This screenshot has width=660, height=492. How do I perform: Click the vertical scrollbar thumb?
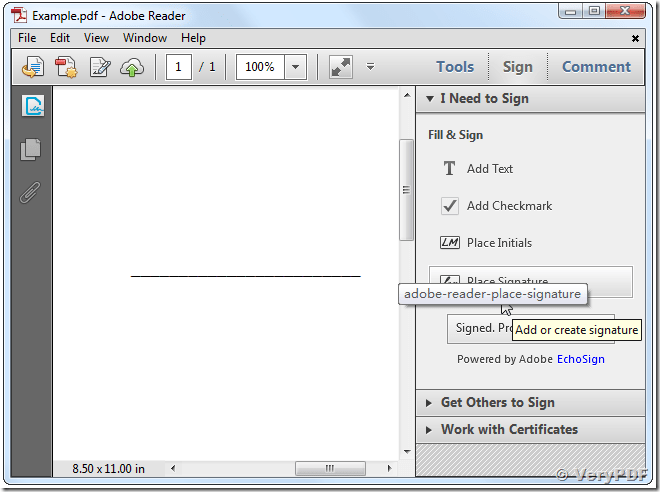406,190
